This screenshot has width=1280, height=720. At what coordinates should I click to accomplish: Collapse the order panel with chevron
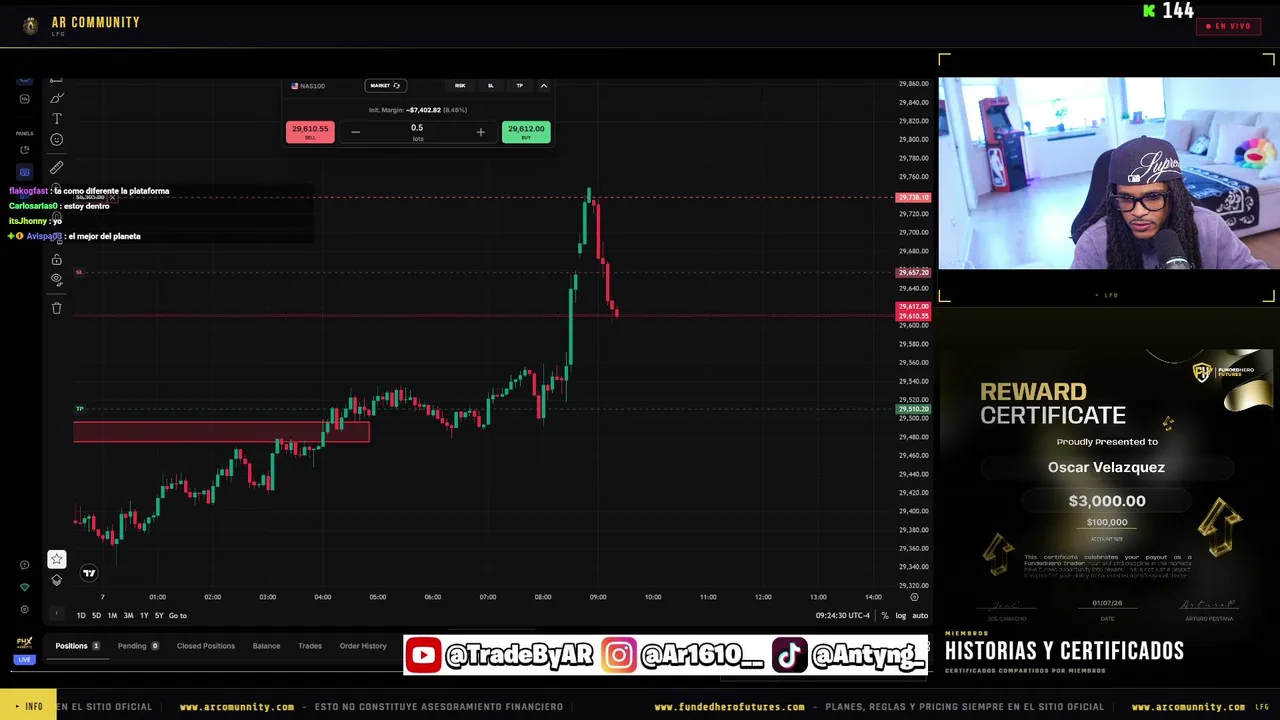(x=544, y=86)
